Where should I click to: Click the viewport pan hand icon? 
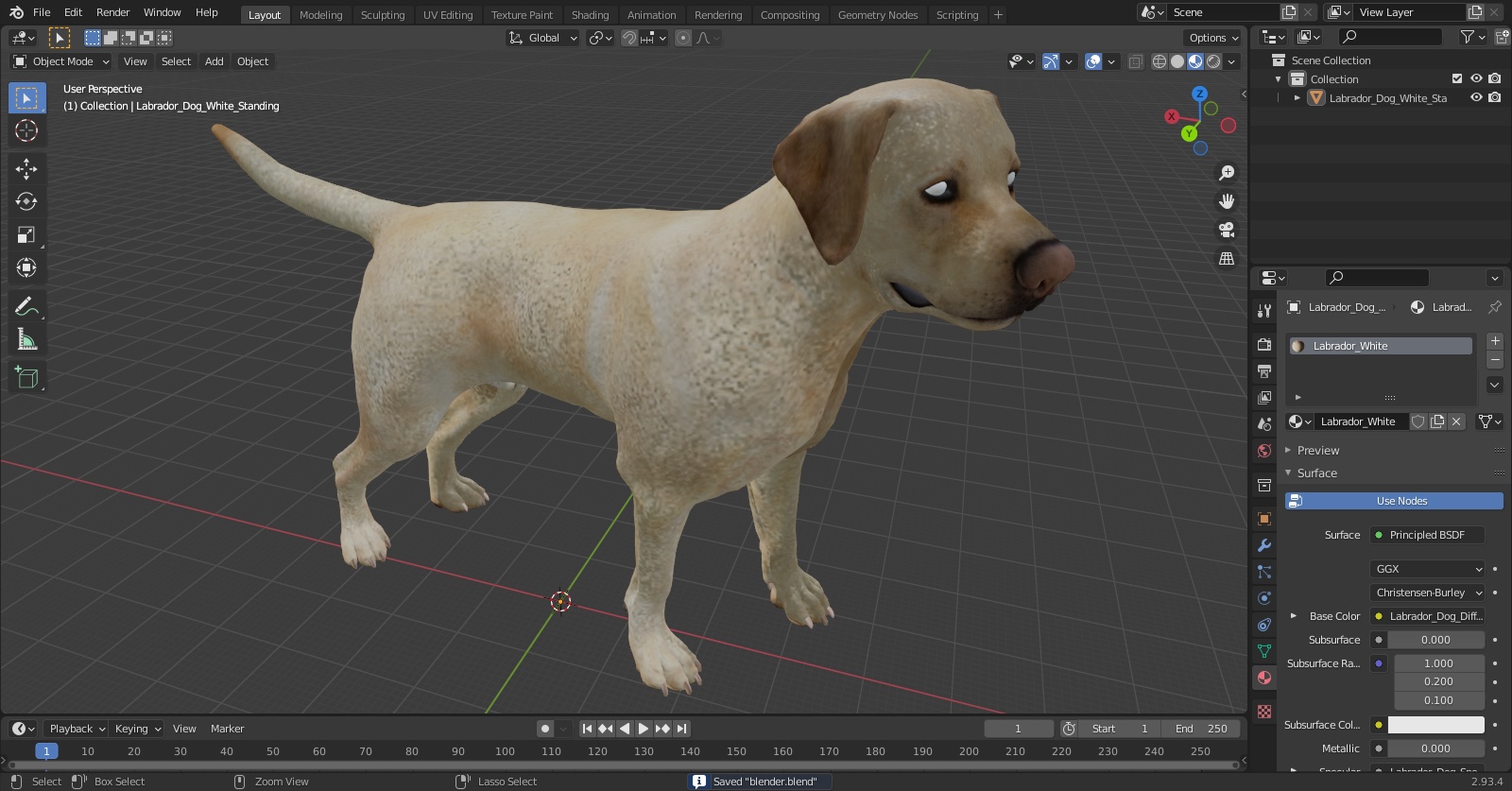(1227, 201)
